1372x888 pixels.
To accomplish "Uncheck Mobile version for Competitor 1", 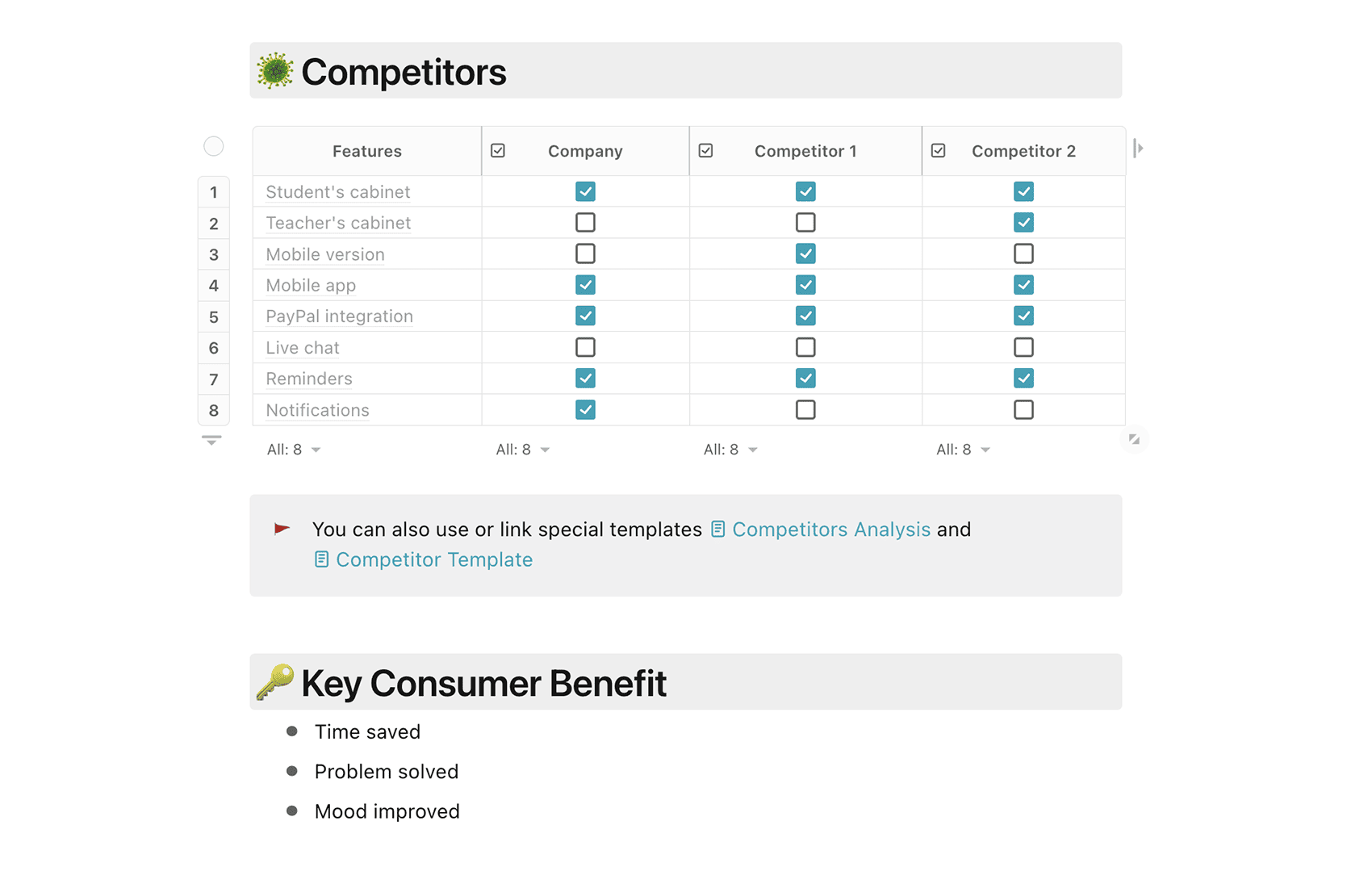I will (805, 253).
